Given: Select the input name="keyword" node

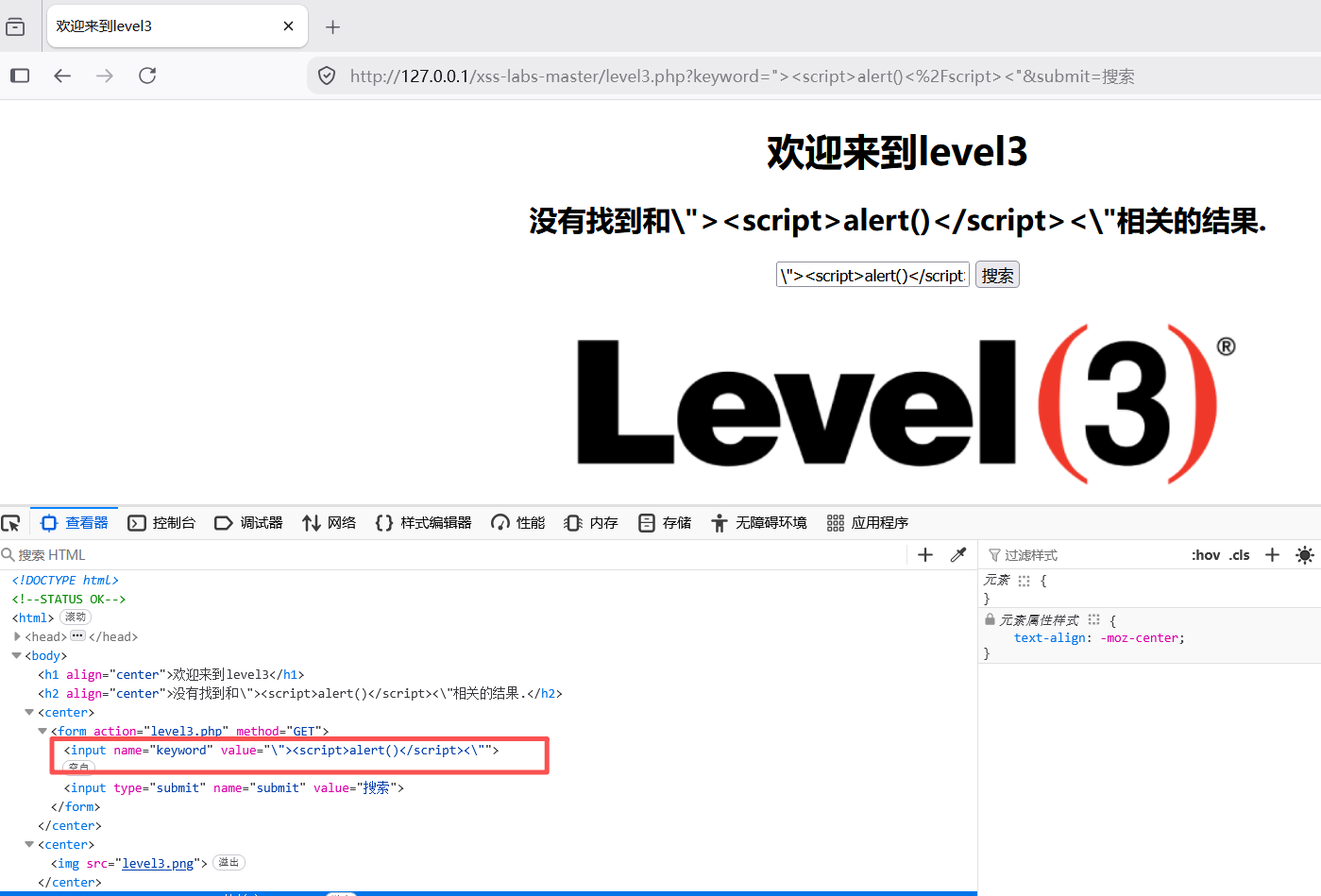Looking at the screenshot, I should pos(281,751).
